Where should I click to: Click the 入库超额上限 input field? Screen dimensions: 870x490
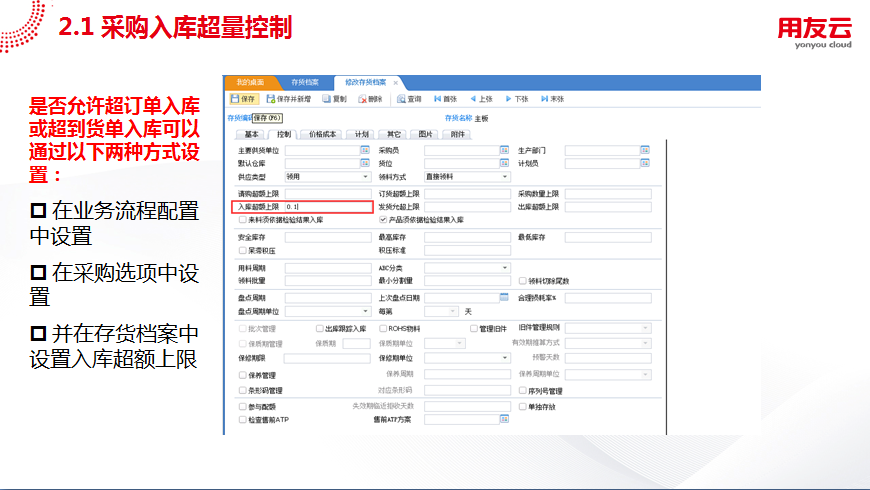tap(328, 206)
